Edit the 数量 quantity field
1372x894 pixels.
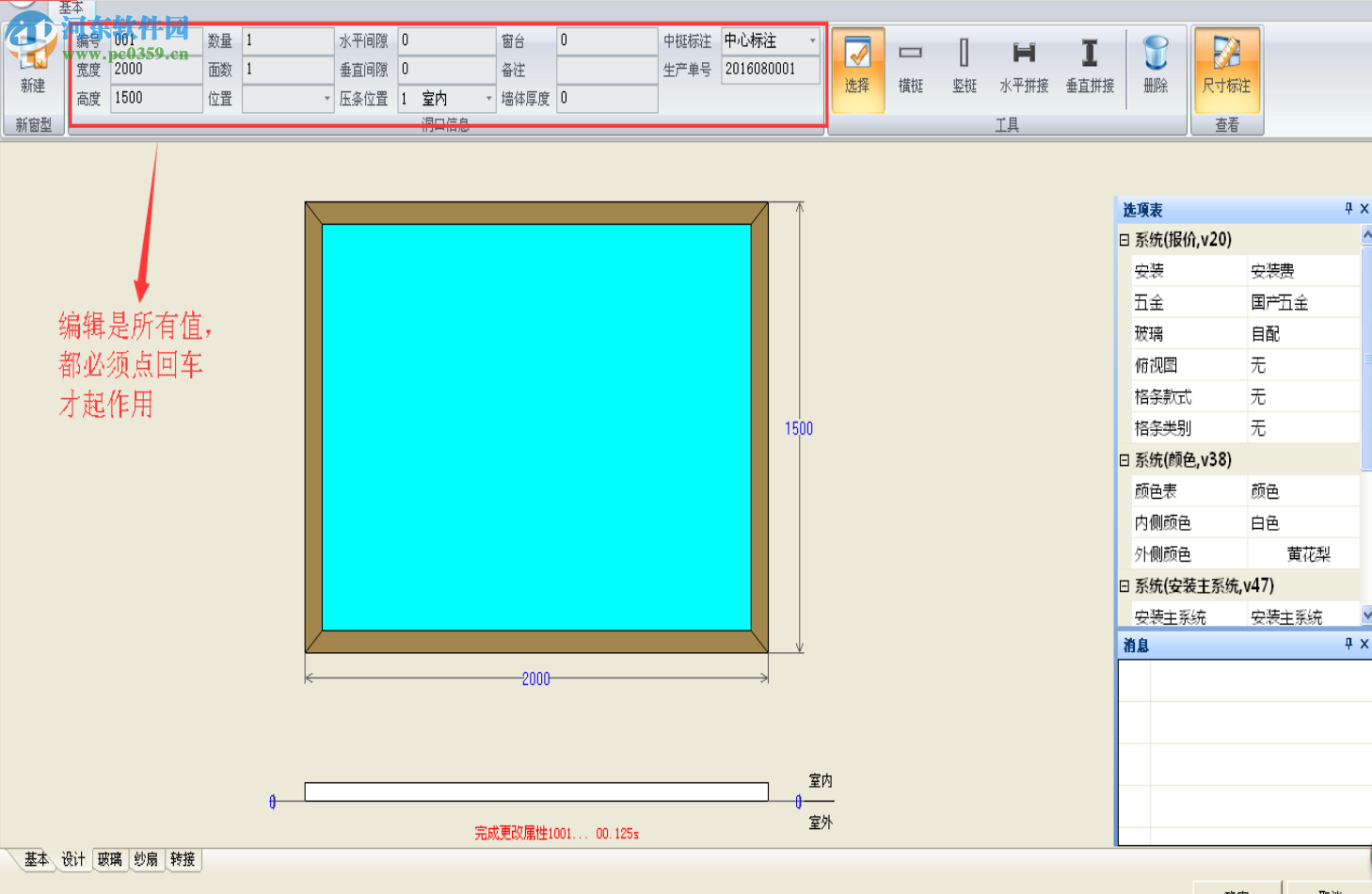click(x=288, y=40)
